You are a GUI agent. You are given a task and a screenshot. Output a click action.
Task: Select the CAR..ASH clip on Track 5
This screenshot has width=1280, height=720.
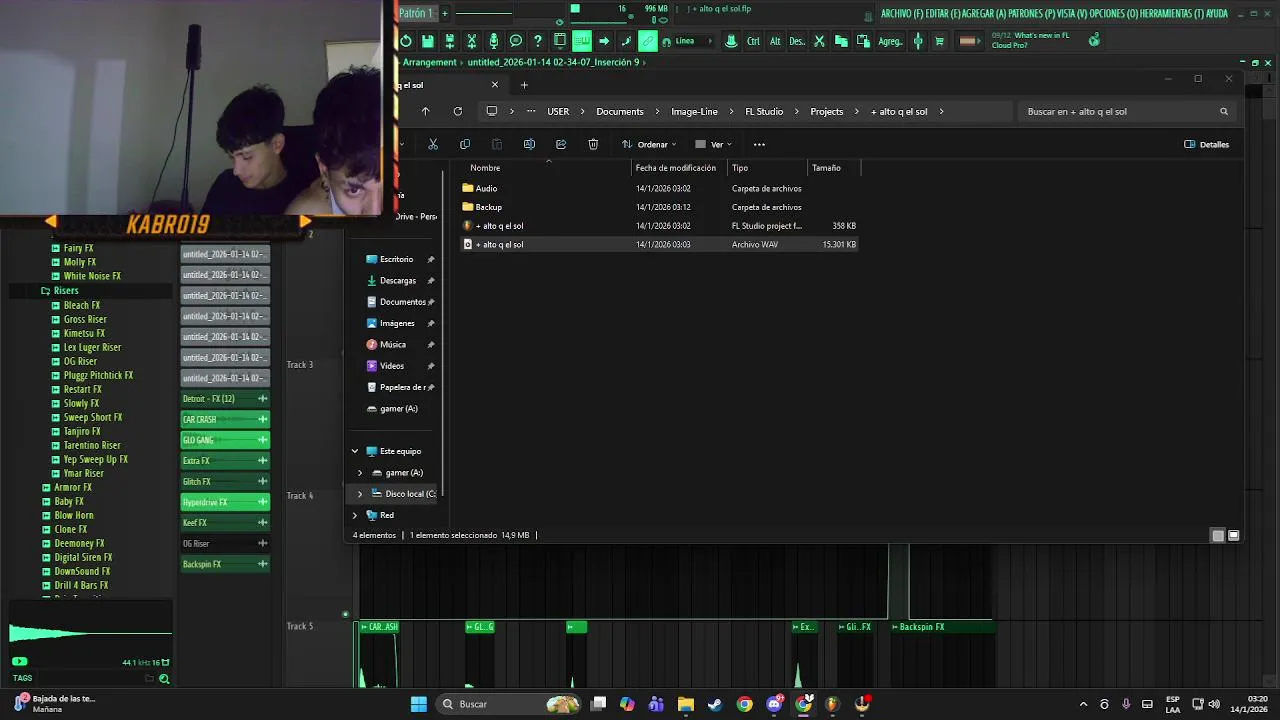[x=378, y=627]
